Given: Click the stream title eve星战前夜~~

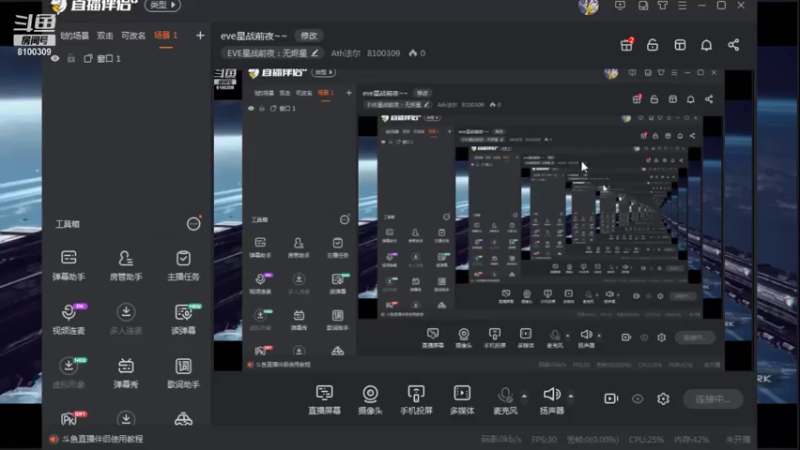Looking at the screenshot, I should point(254,36).
